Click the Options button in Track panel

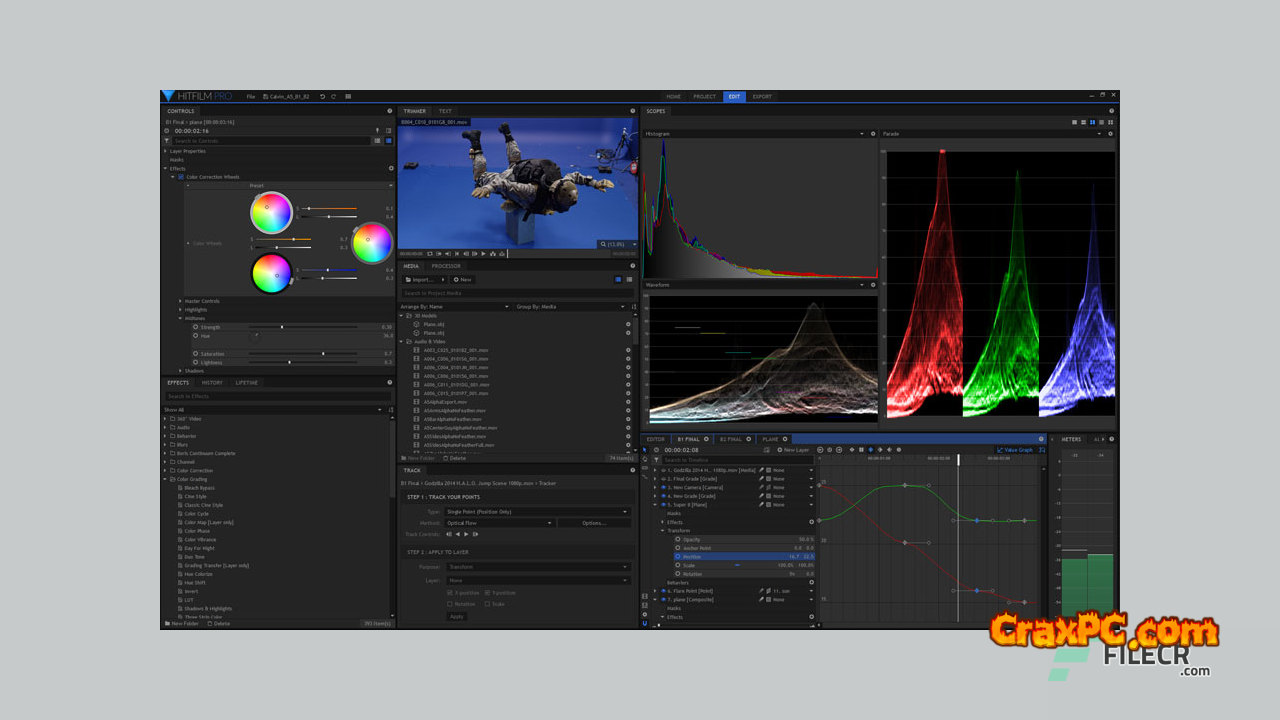594,523
